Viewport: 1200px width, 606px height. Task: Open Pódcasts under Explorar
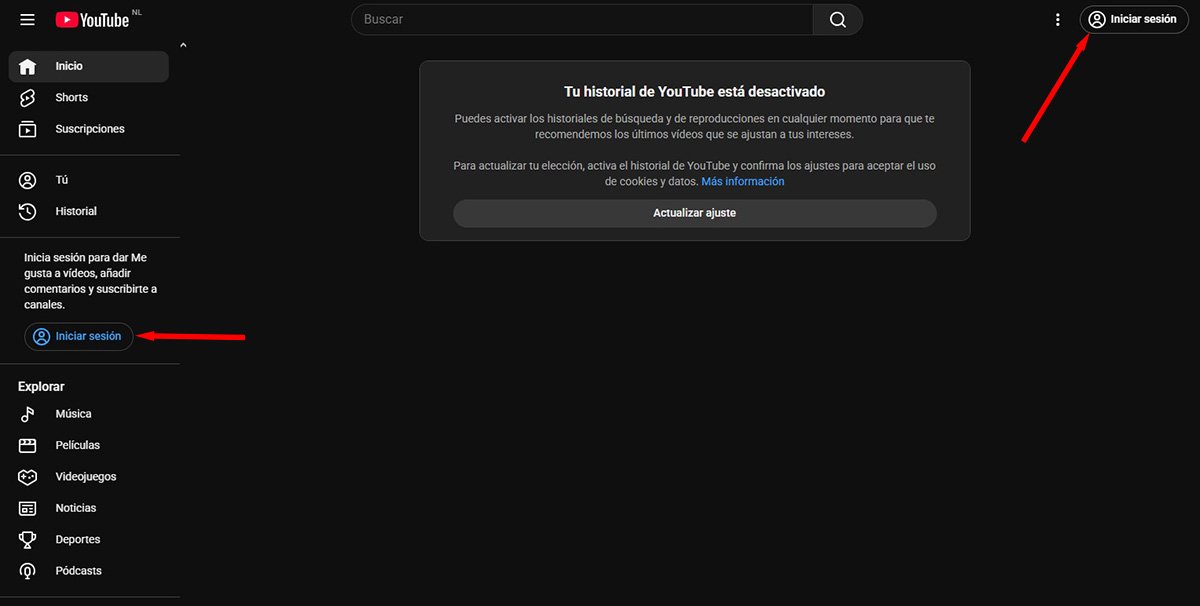tap(77, 570)
